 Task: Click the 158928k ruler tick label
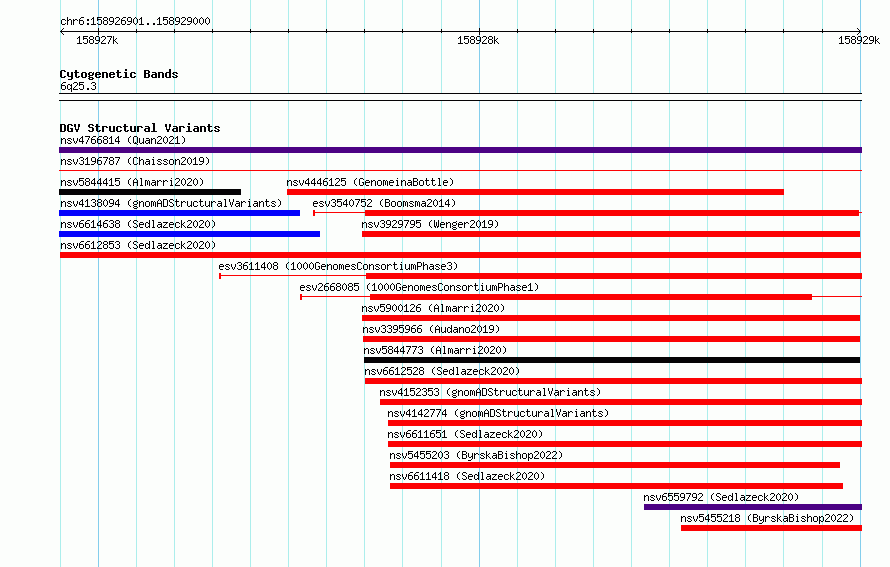point(478,40)
